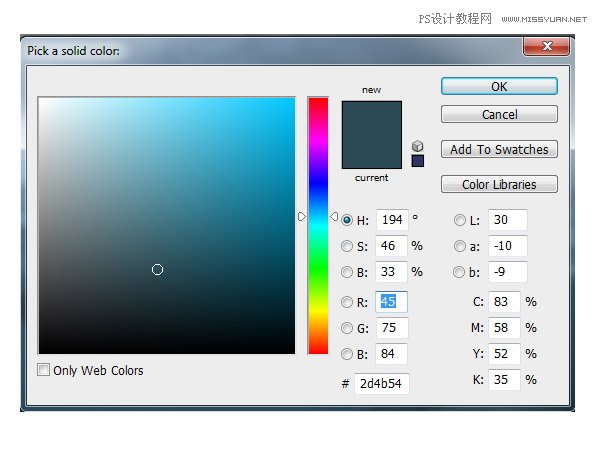Select the Lab a channel radio button
The height and width of the screenshot is (455, 600).
460,246
